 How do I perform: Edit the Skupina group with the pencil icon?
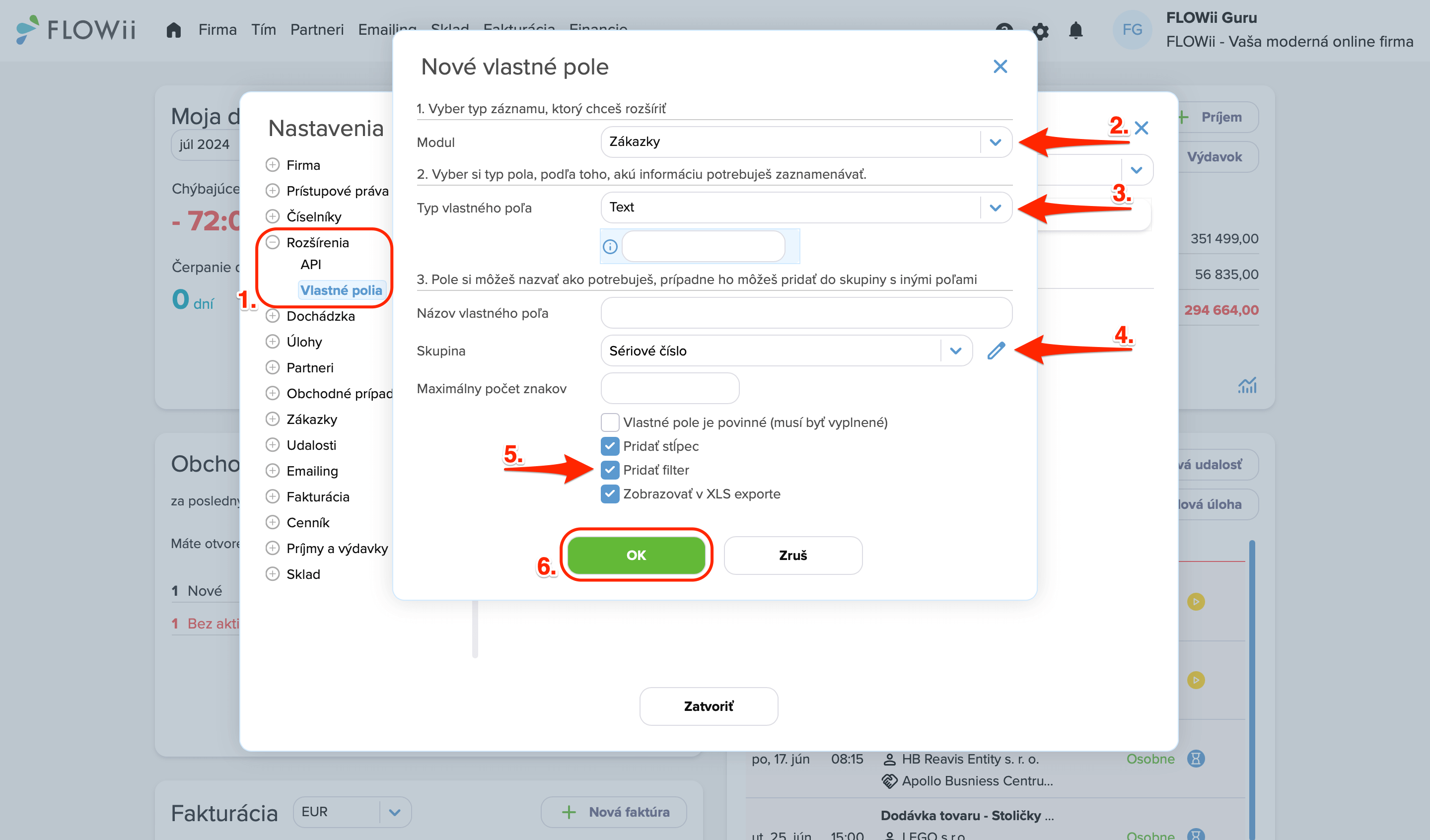tap(996, 351)
